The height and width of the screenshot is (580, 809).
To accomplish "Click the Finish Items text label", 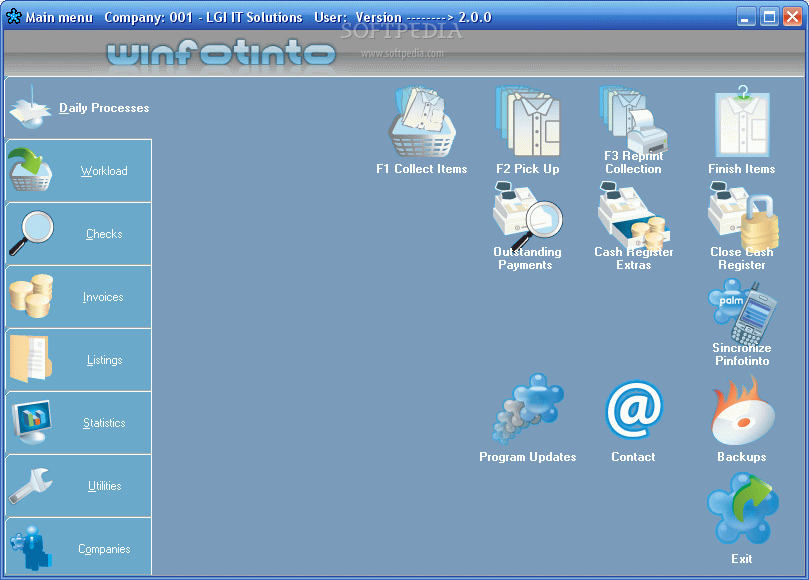I will [742, 169].
